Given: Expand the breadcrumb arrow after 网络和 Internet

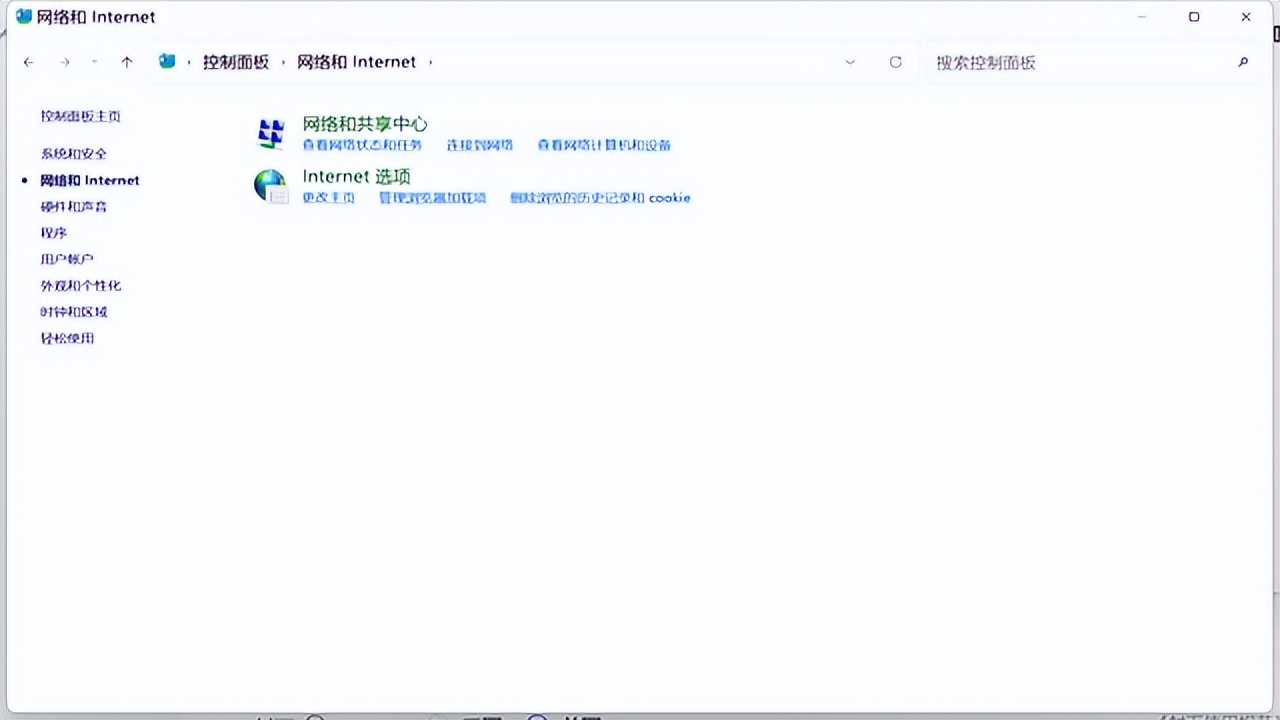Looking at the screenshot, I should click(x=430, y=62).
